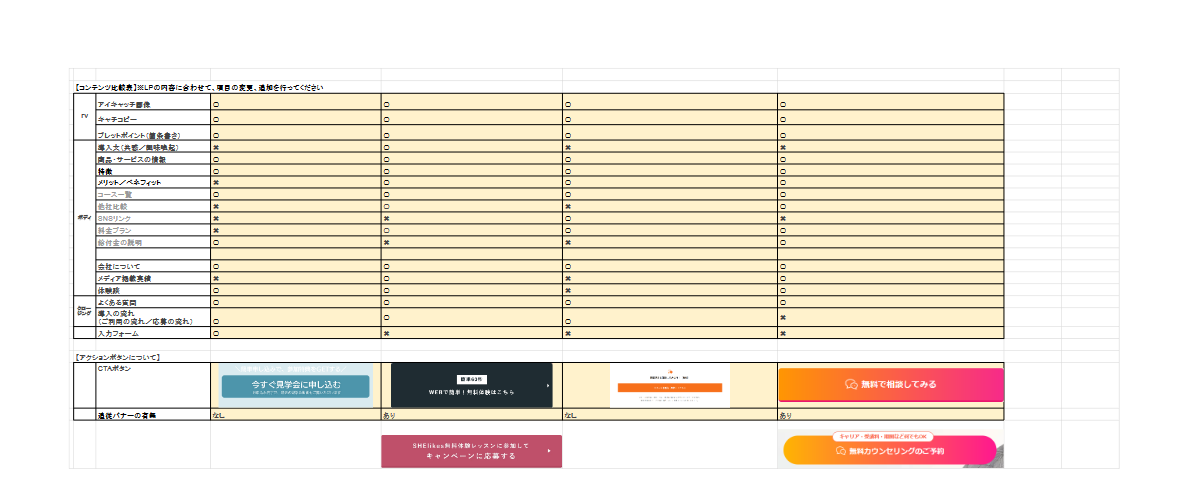The image size is (1191, 504).
Task: Click the キャンペーンに応募する pink banner
Action: (x=471, y=451)
